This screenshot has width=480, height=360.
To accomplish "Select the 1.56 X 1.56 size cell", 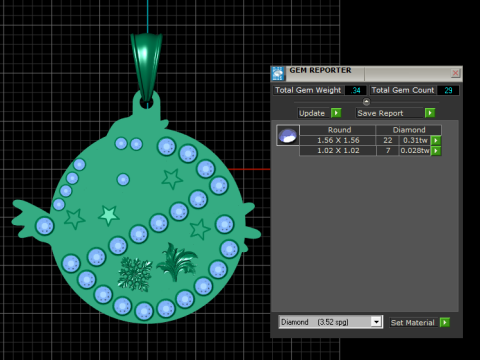I will [338, 140].
